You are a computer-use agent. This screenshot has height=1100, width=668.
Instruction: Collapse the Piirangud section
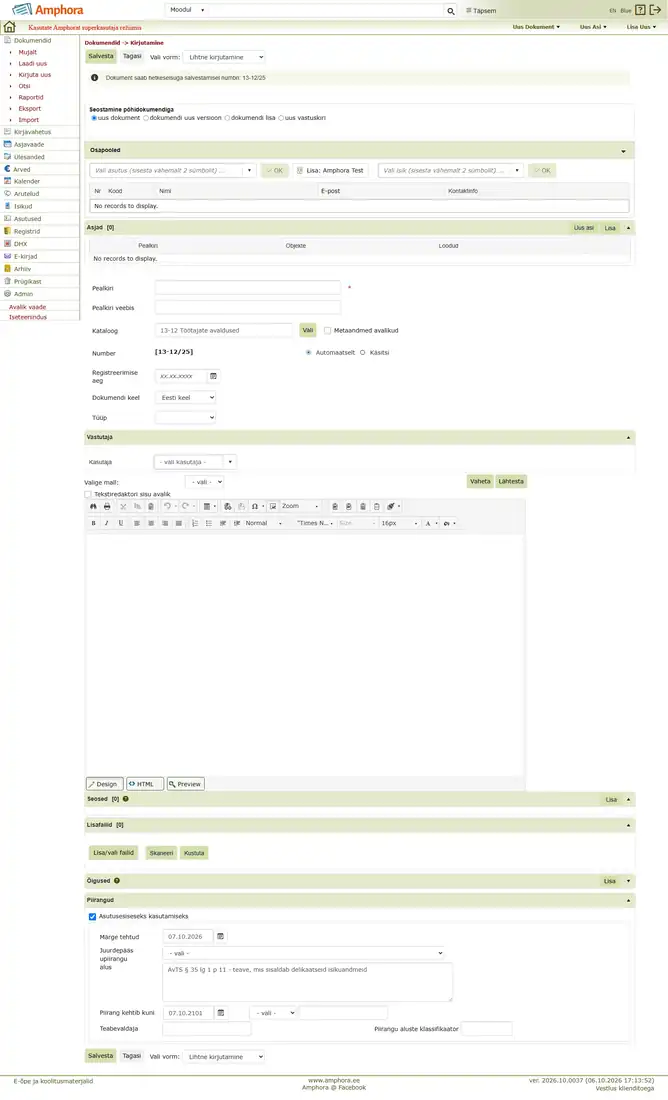tap(628, 900)
